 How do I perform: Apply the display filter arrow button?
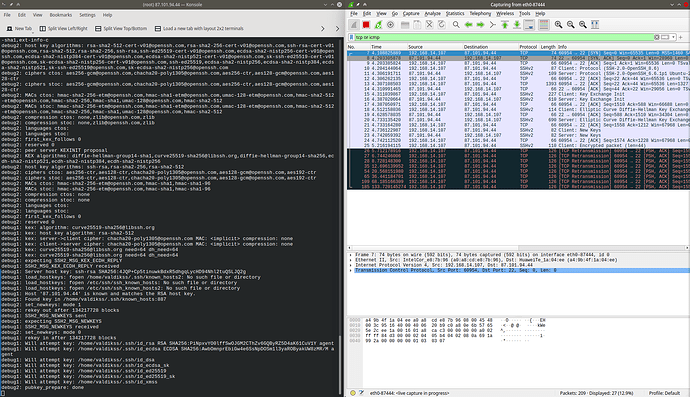click(x=665, y=37)
